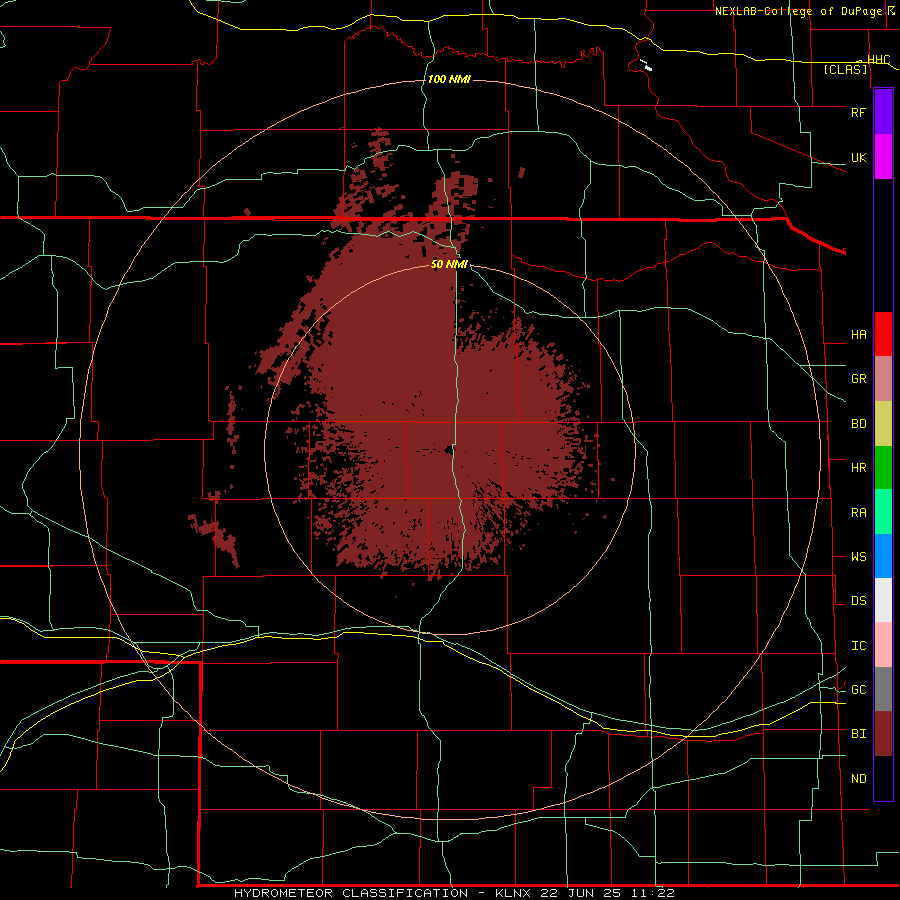Click the purple RF legend color swatch
Image resolution: width=900 pixels, height=900 pixels.
pos(883,112)
